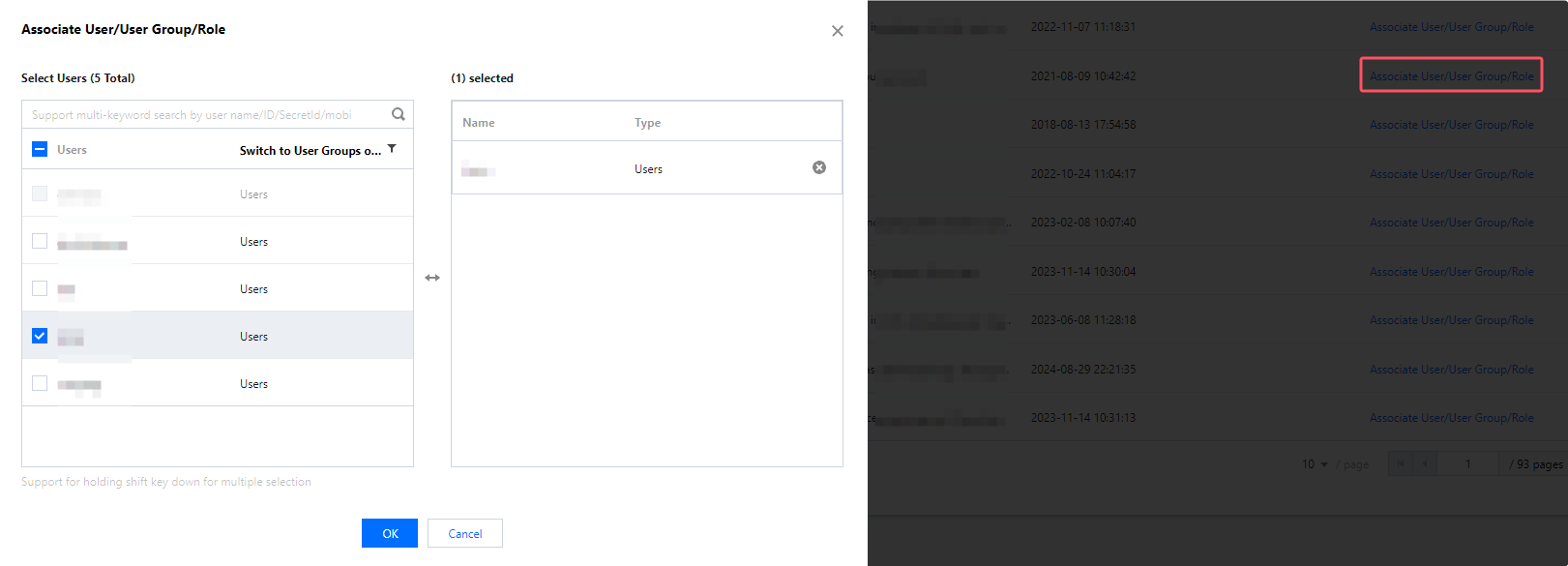Go to the previous page in pagination

[1425, 463]
